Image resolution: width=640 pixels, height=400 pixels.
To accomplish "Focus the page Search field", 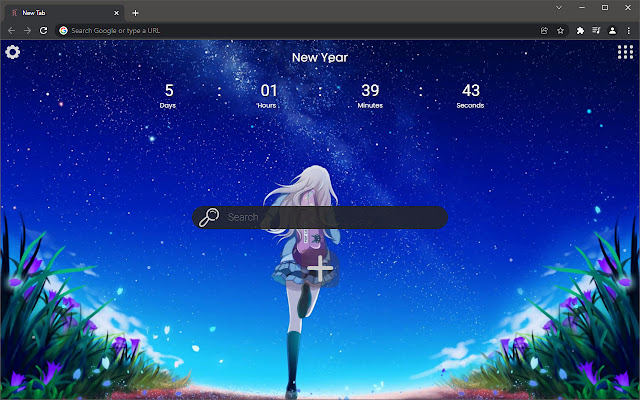I will tap(320, 217).
